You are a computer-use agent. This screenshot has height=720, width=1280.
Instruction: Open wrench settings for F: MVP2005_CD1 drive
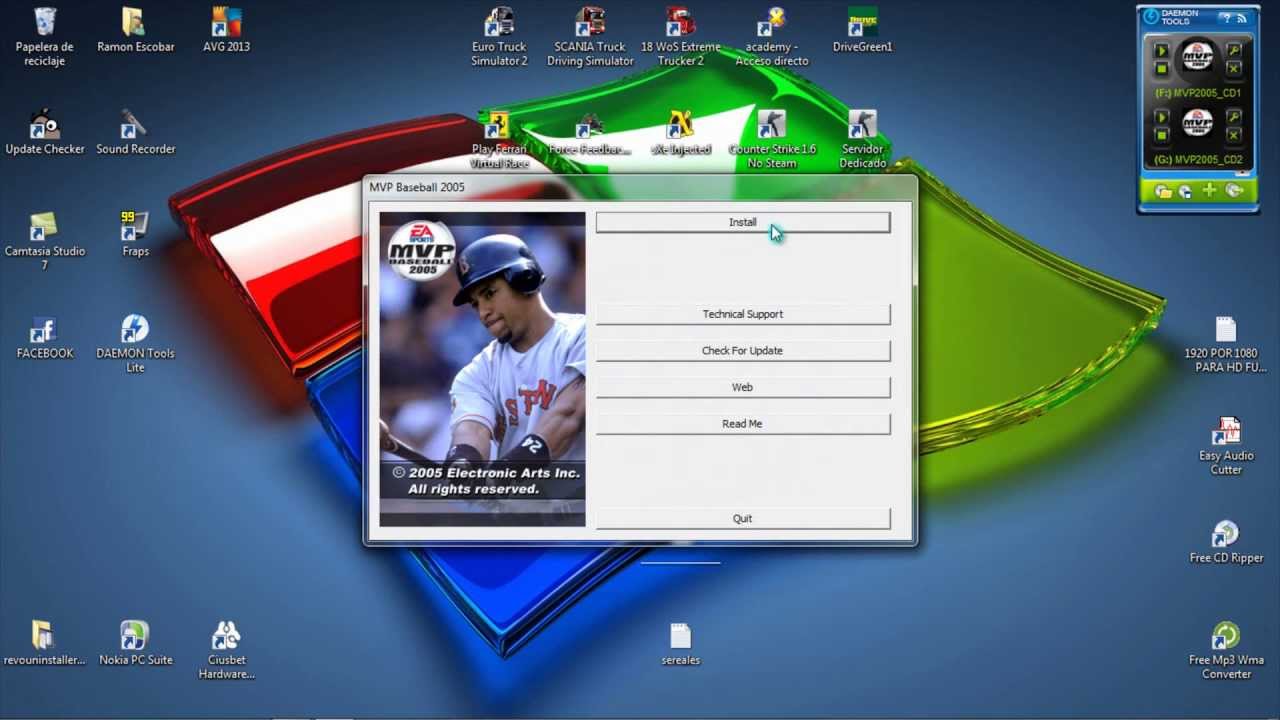click(x=1234, y=50)
